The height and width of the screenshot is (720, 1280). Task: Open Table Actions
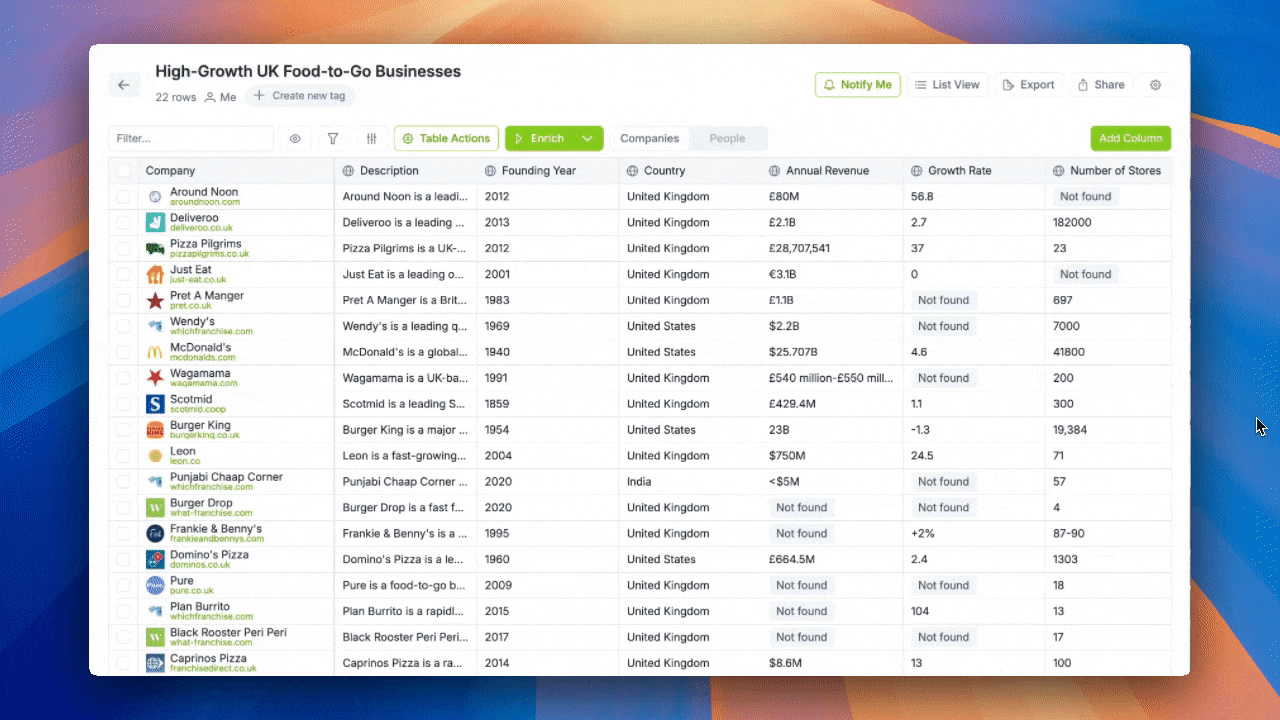click(x=446, y=138)
